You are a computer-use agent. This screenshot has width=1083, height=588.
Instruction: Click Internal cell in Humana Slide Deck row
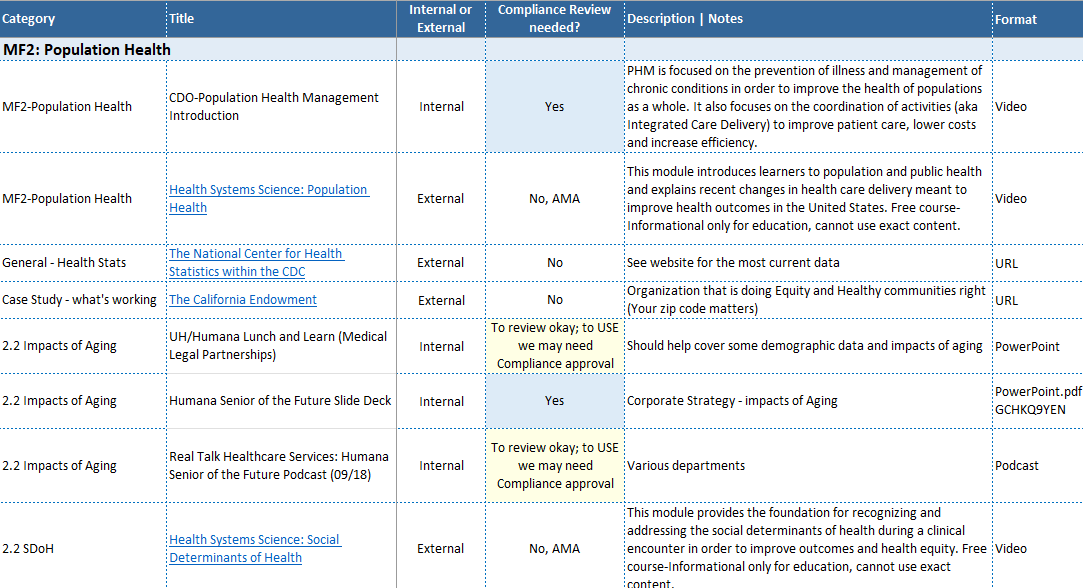pyautogui.click(x=441, y=401)
